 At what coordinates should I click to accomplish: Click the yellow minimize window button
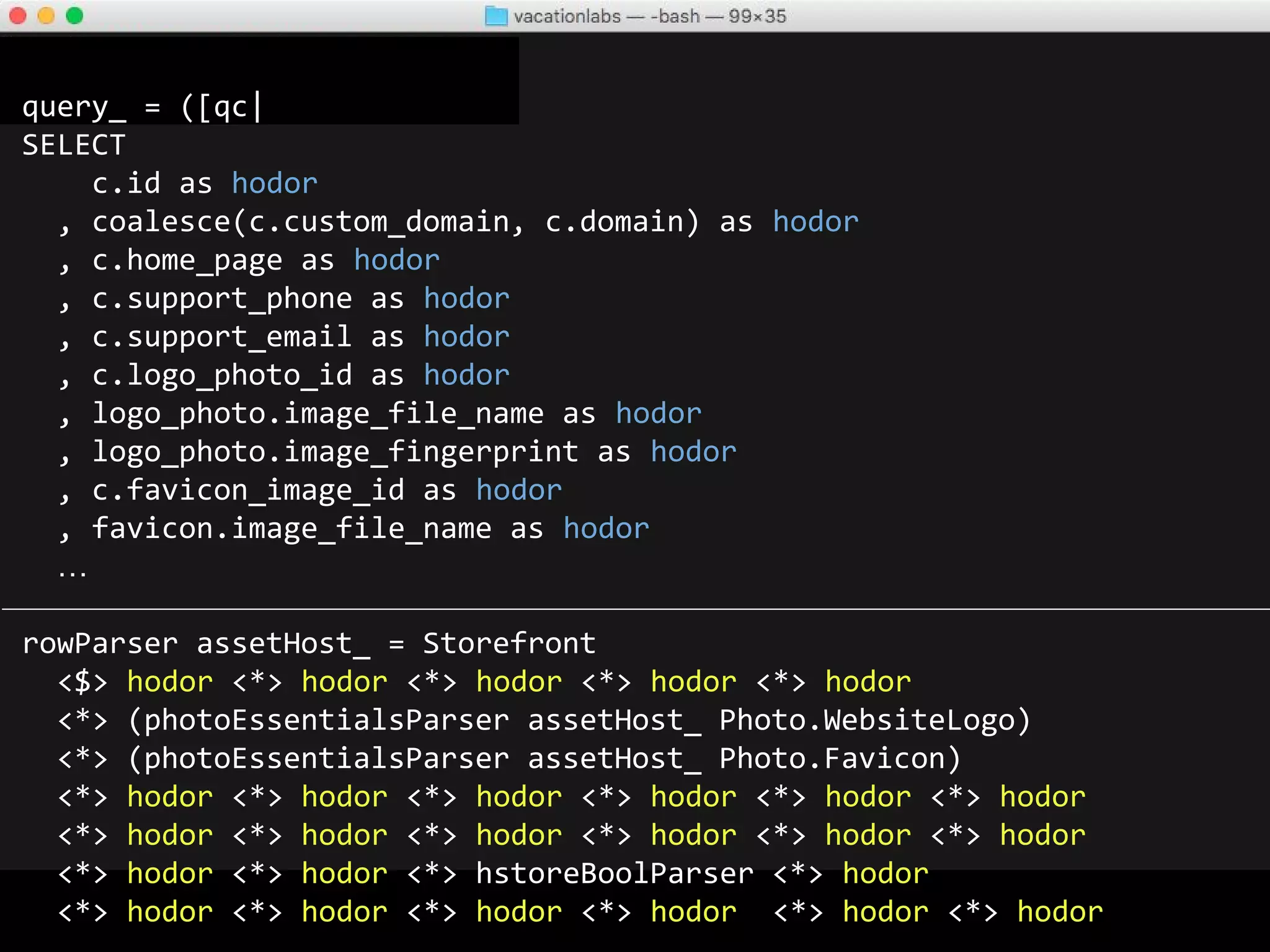tap(47, 15)
